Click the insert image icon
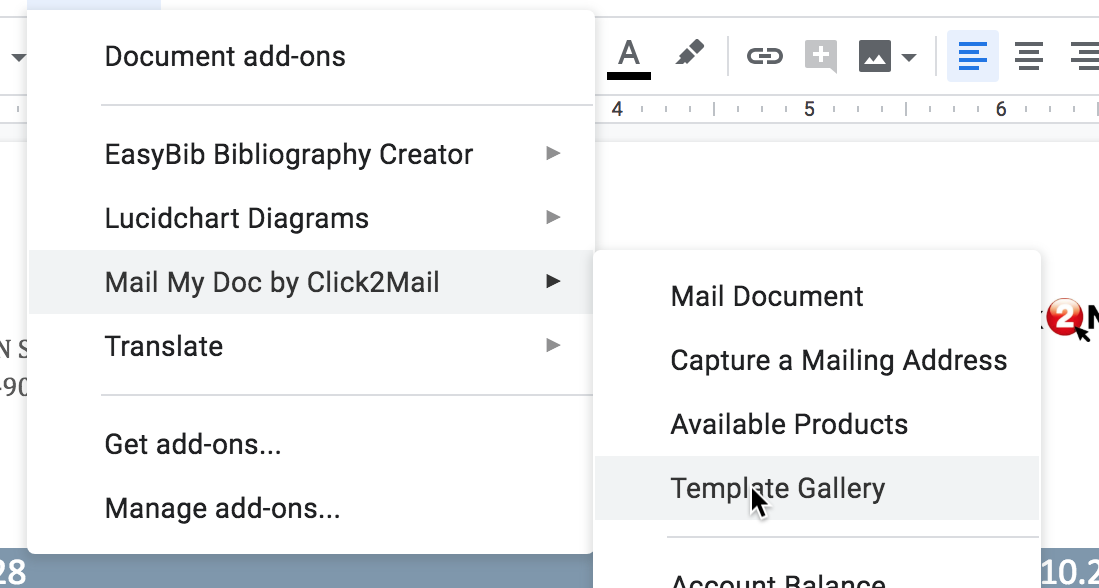 pyautogui.click(x=875, y=56)
